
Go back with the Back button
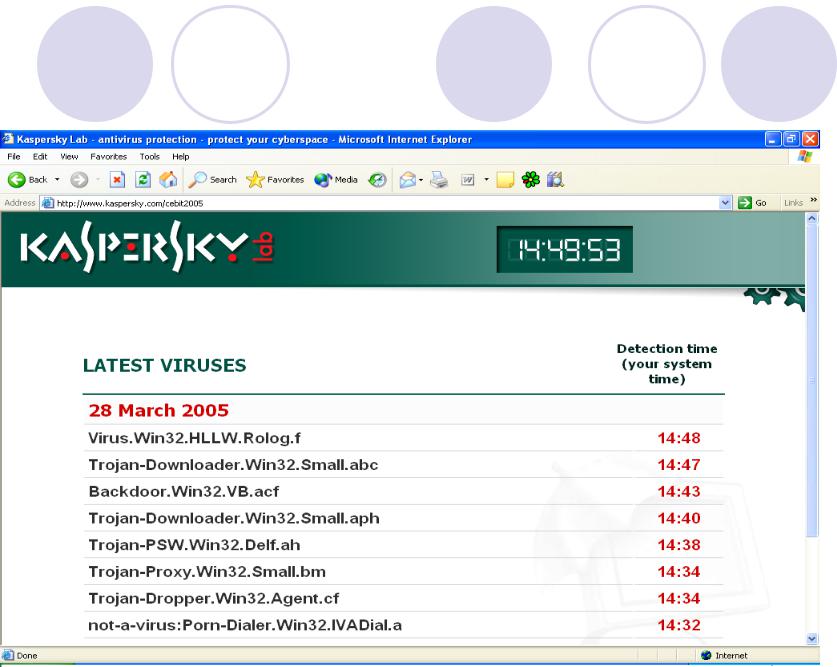[28, 180]
